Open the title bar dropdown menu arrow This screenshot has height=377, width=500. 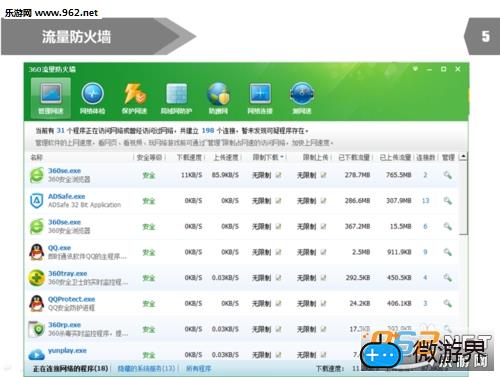[x=415, y=69]
